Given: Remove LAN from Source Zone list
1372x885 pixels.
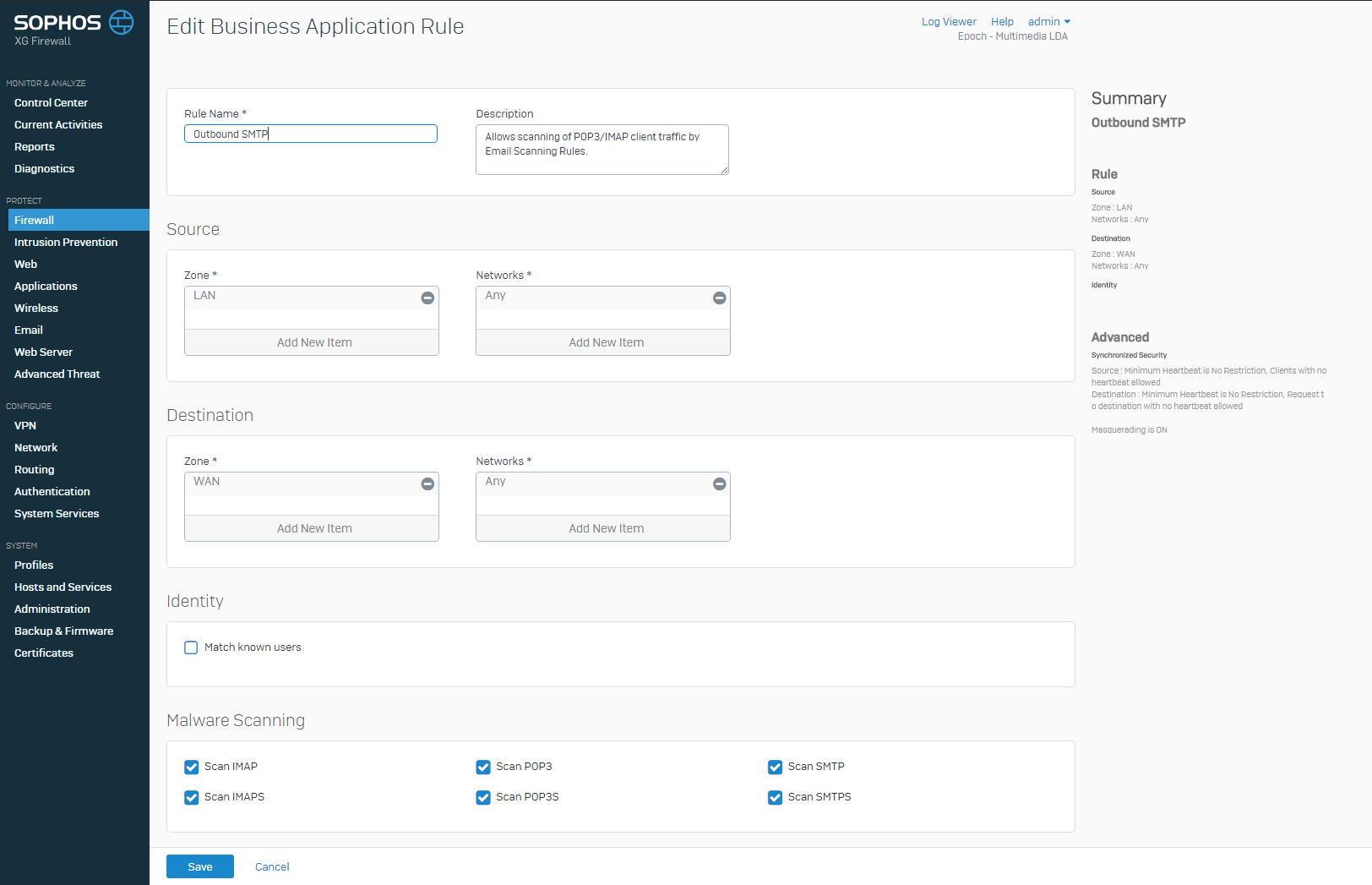Looking at the screenshot, I should click(427, 298).
